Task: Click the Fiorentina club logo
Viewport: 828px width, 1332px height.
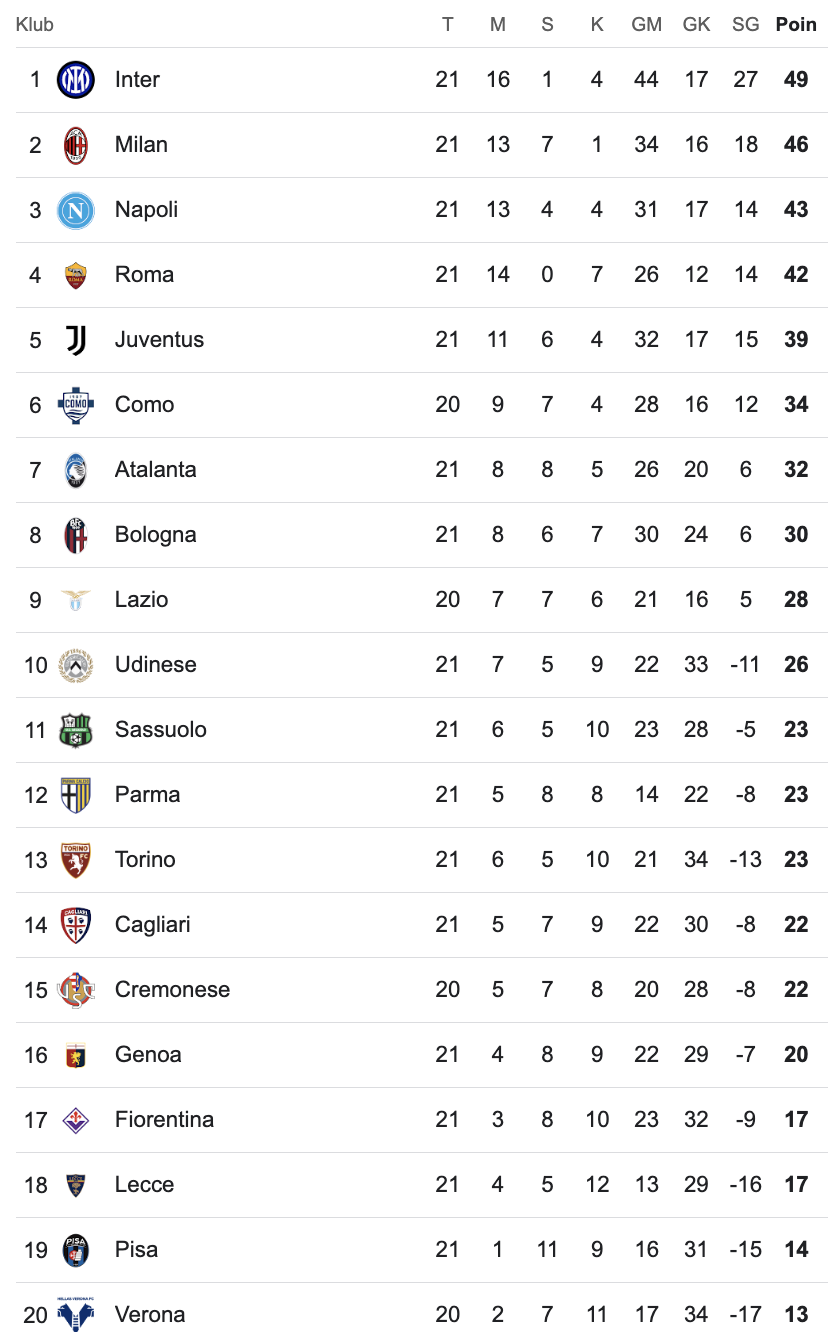Action: [x=76, y=1120]
